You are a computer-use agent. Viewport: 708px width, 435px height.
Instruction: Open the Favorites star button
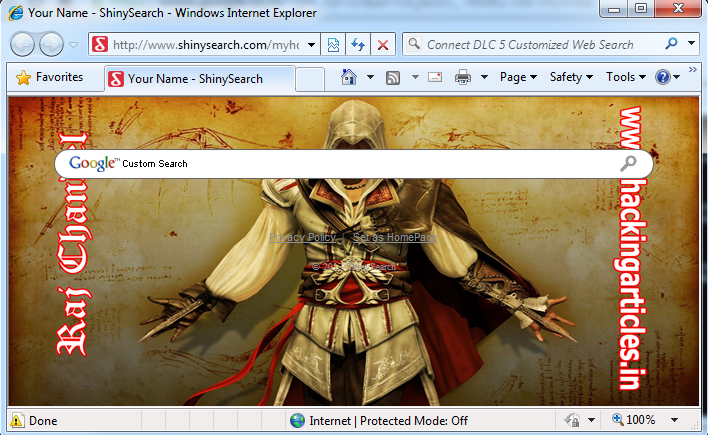coord(50,77)
